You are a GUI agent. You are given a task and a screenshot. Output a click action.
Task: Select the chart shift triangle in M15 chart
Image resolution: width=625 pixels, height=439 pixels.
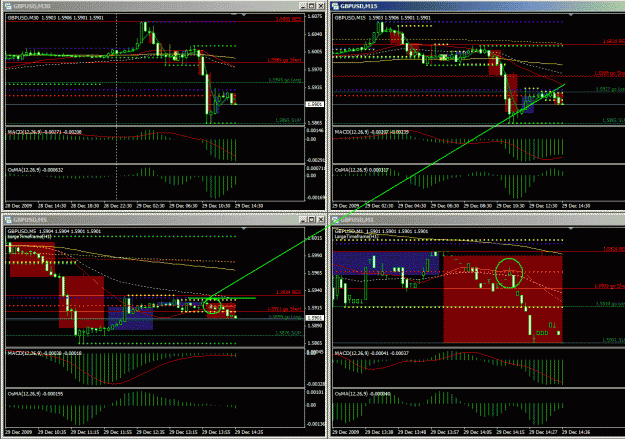click(571, 15)
